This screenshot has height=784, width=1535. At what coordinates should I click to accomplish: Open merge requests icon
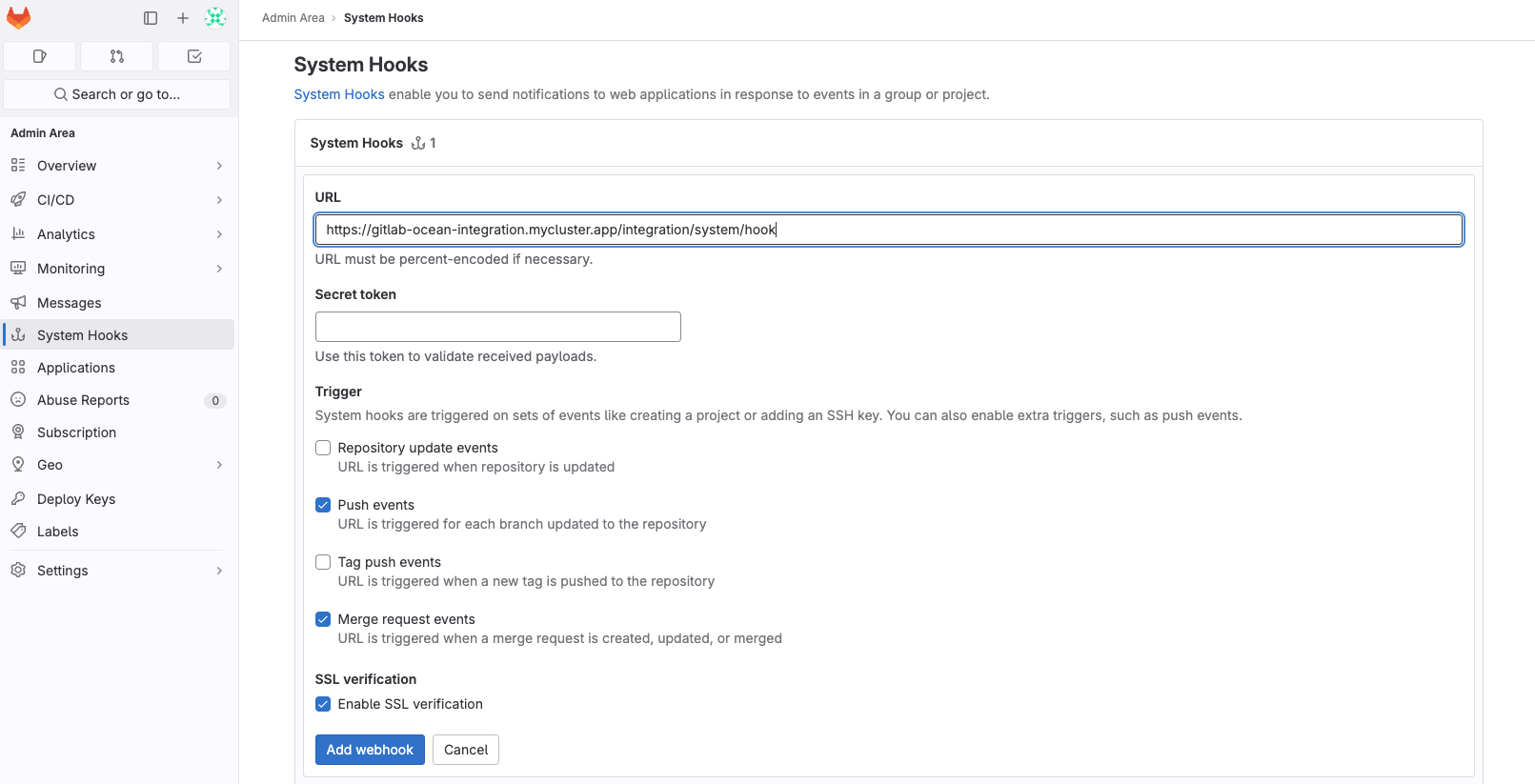point(117,56)
